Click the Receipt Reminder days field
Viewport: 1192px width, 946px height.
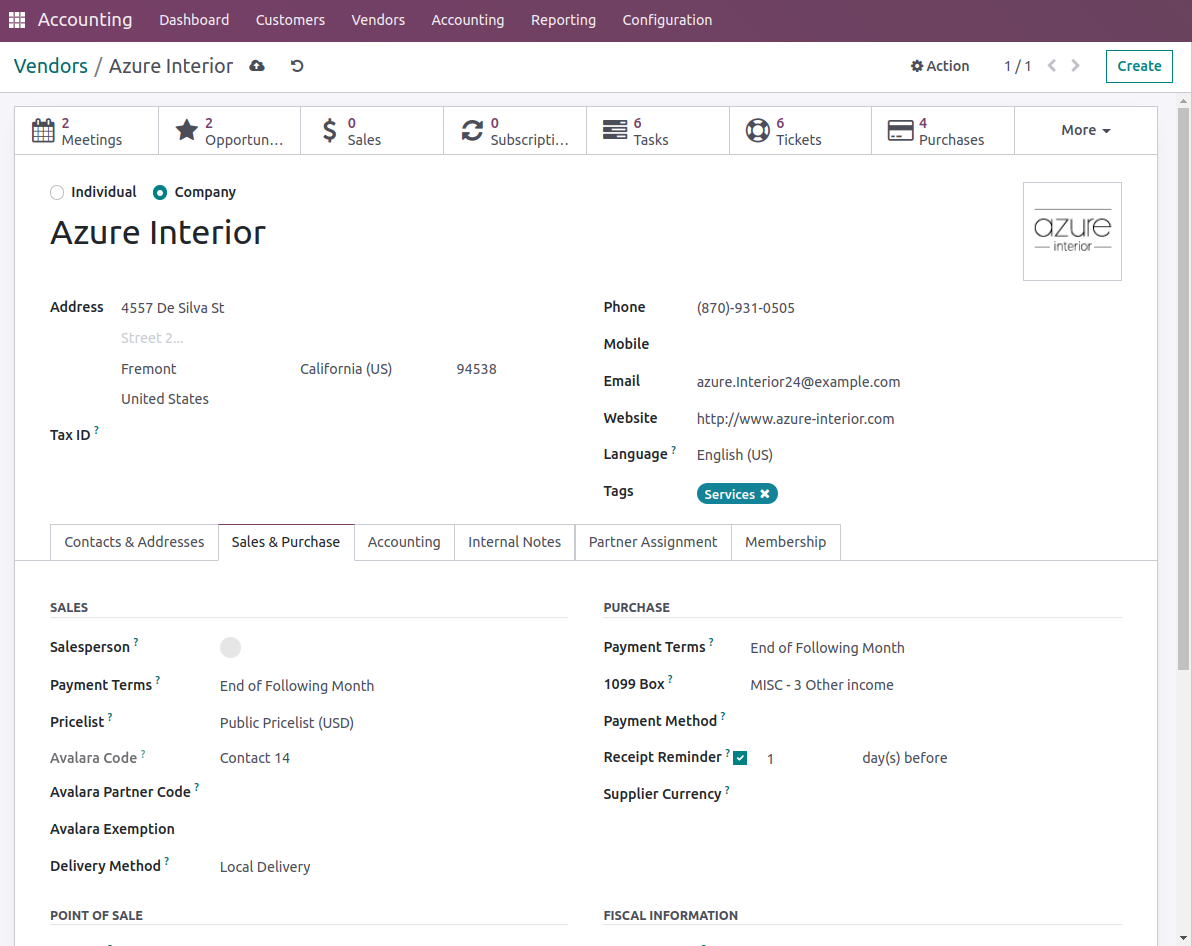tap(770, 758)
